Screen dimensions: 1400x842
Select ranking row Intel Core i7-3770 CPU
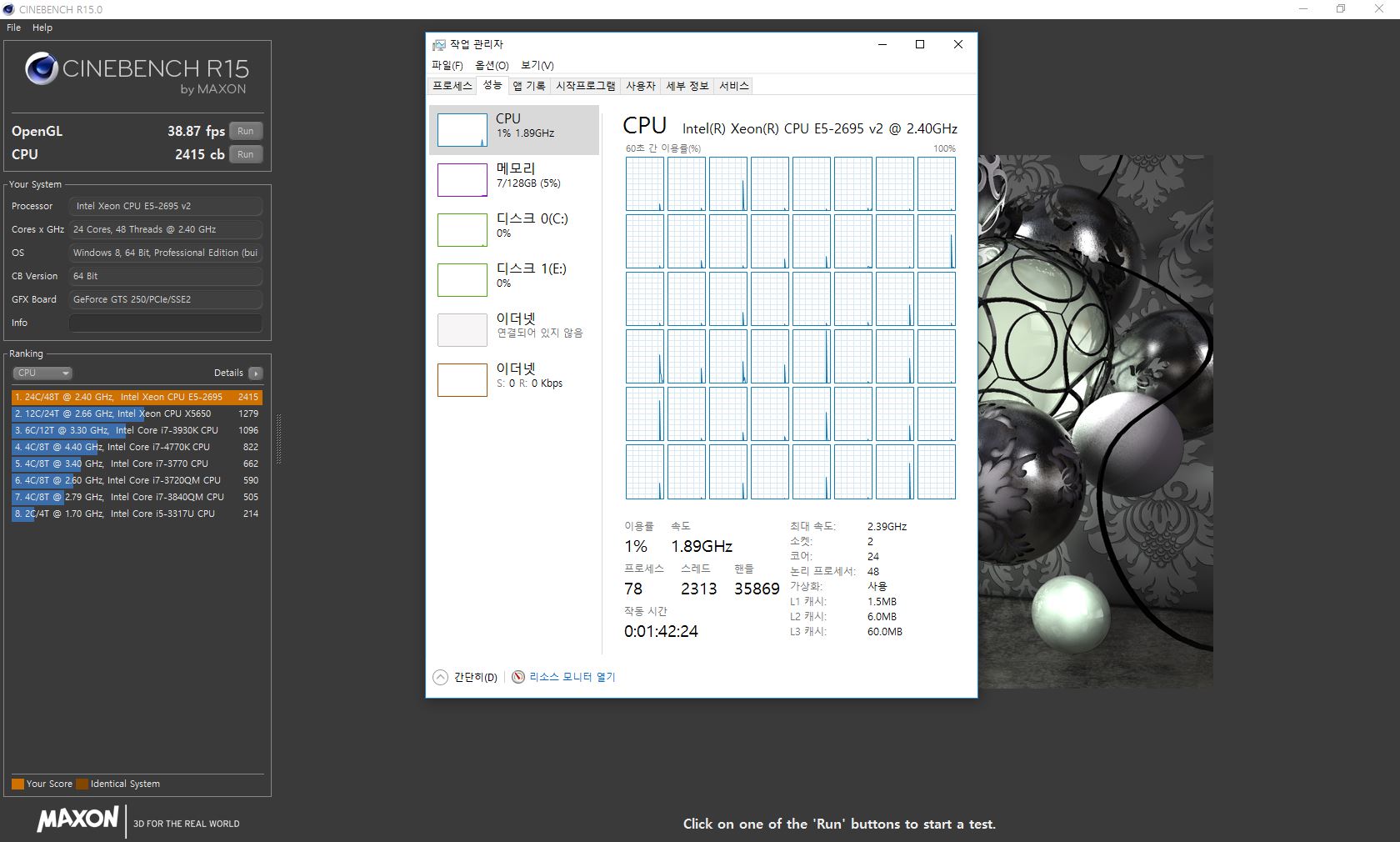(137, 464)
